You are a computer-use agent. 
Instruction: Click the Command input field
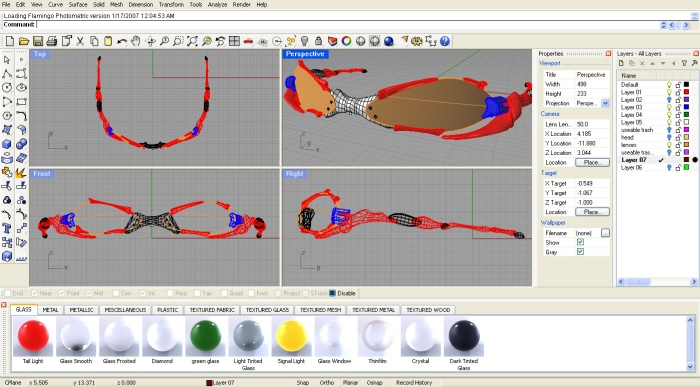(348, 25)
